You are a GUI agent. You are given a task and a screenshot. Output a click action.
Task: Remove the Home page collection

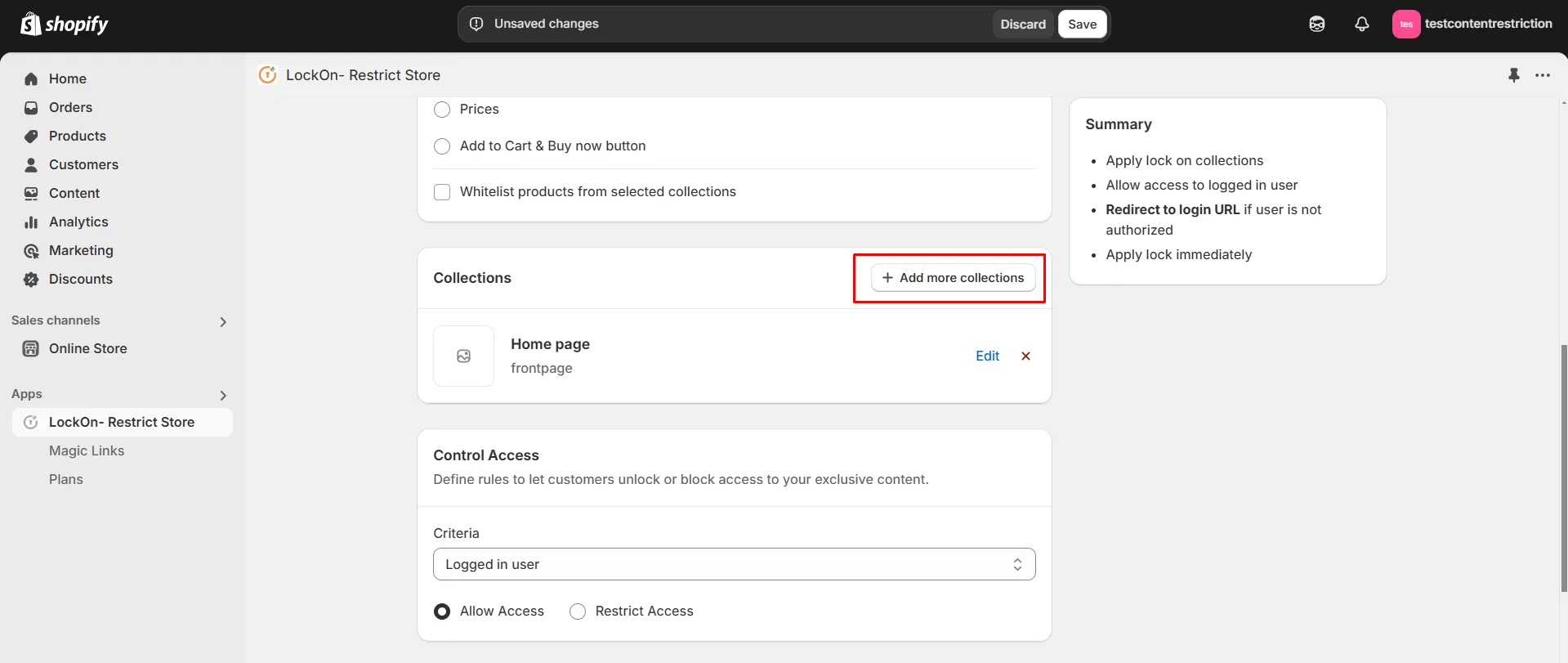pos(1025,356)
